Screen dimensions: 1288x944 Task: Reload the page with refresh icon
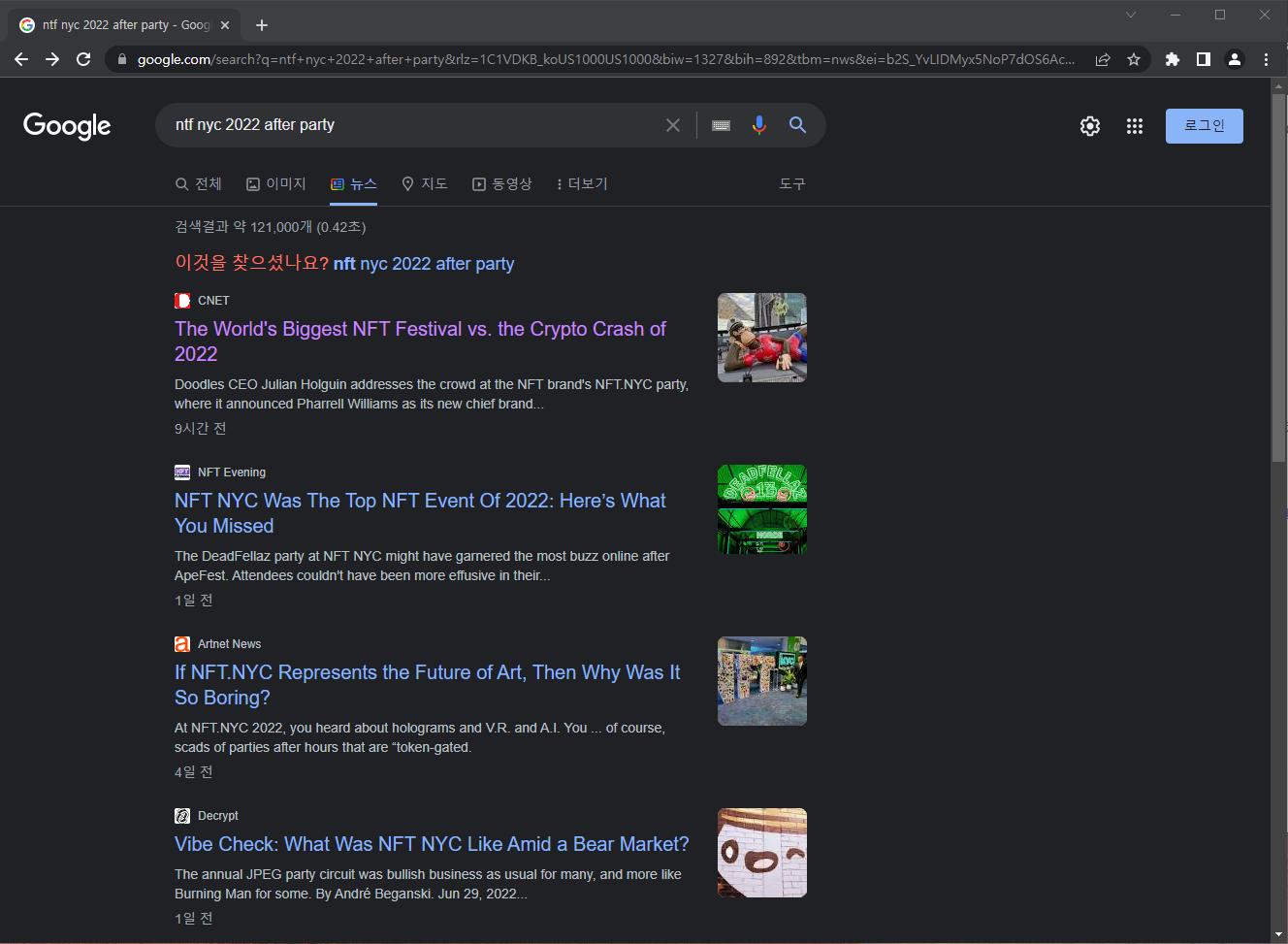tap(83, 59)
